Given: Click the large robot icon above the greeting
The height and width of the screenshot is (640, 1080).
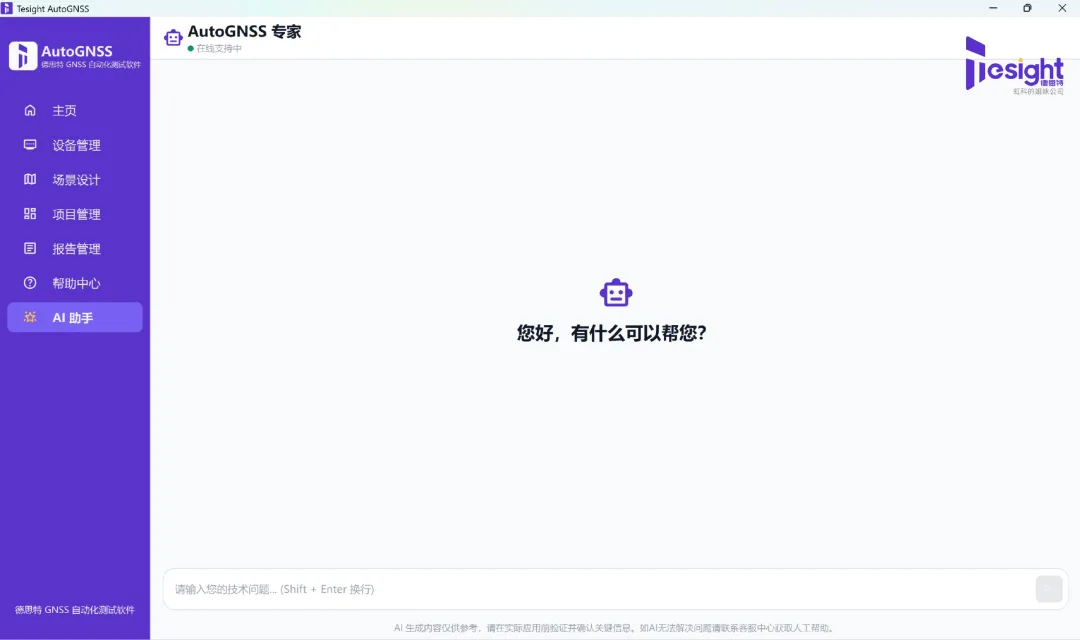Looking at the screenshot, I should pyautogui.click(x=616, y=293).
